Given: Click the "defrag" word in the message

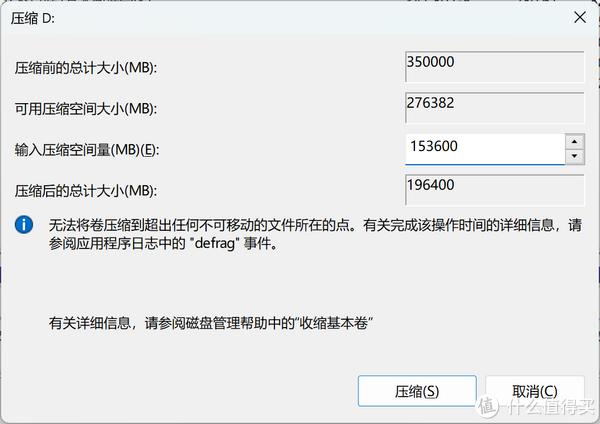Looking at the screenshot, I should point(215,243).
